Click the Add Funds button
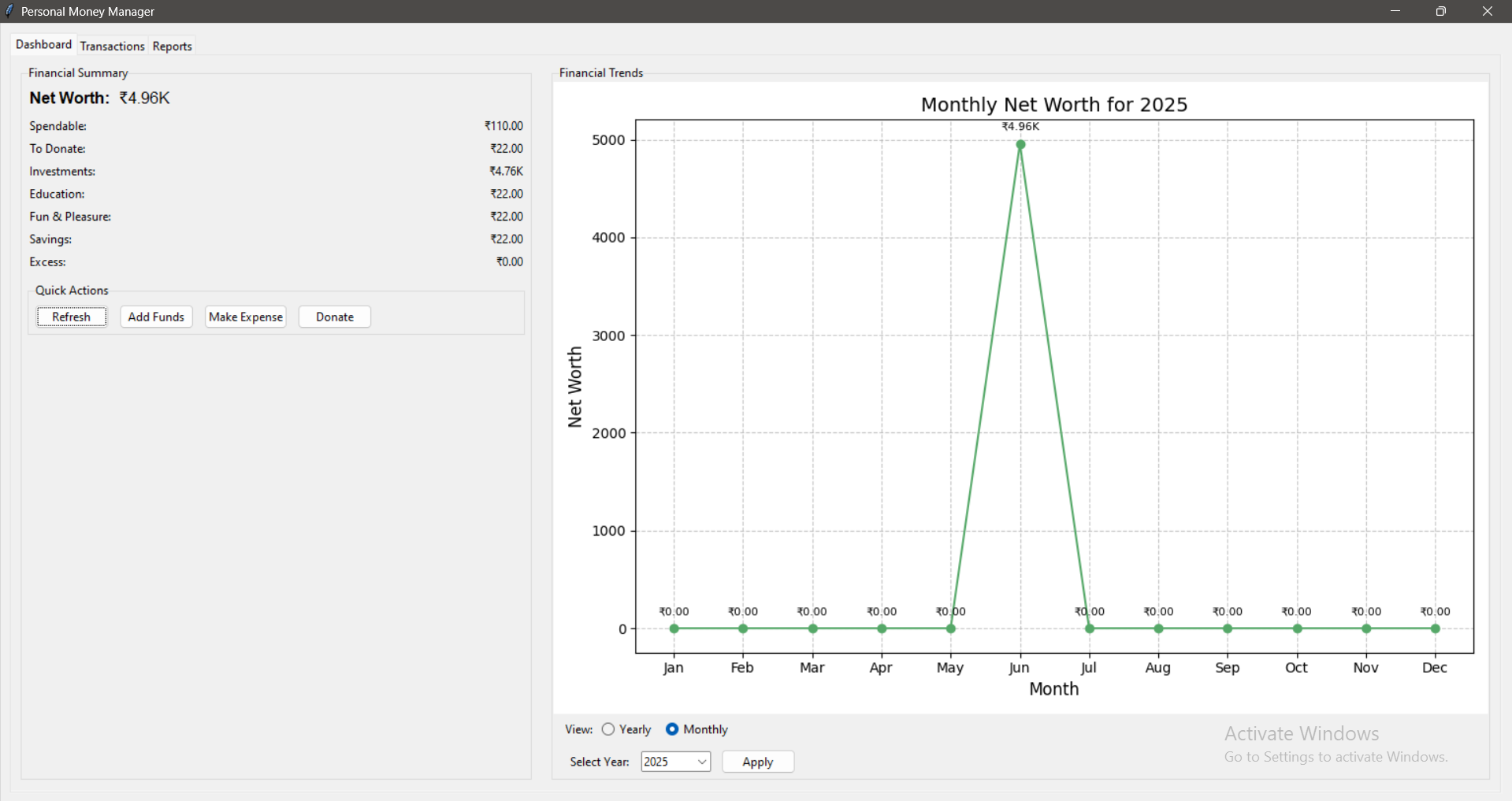Image resolution: width=1512 pixels, height=801 pixels. point(156,317)
